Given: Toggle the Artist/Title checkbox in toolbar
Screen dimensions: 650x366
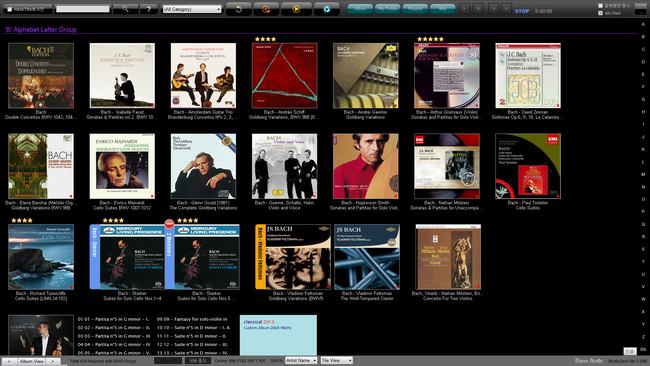Looking at the screenshot, I should click(x=10, y=9).
